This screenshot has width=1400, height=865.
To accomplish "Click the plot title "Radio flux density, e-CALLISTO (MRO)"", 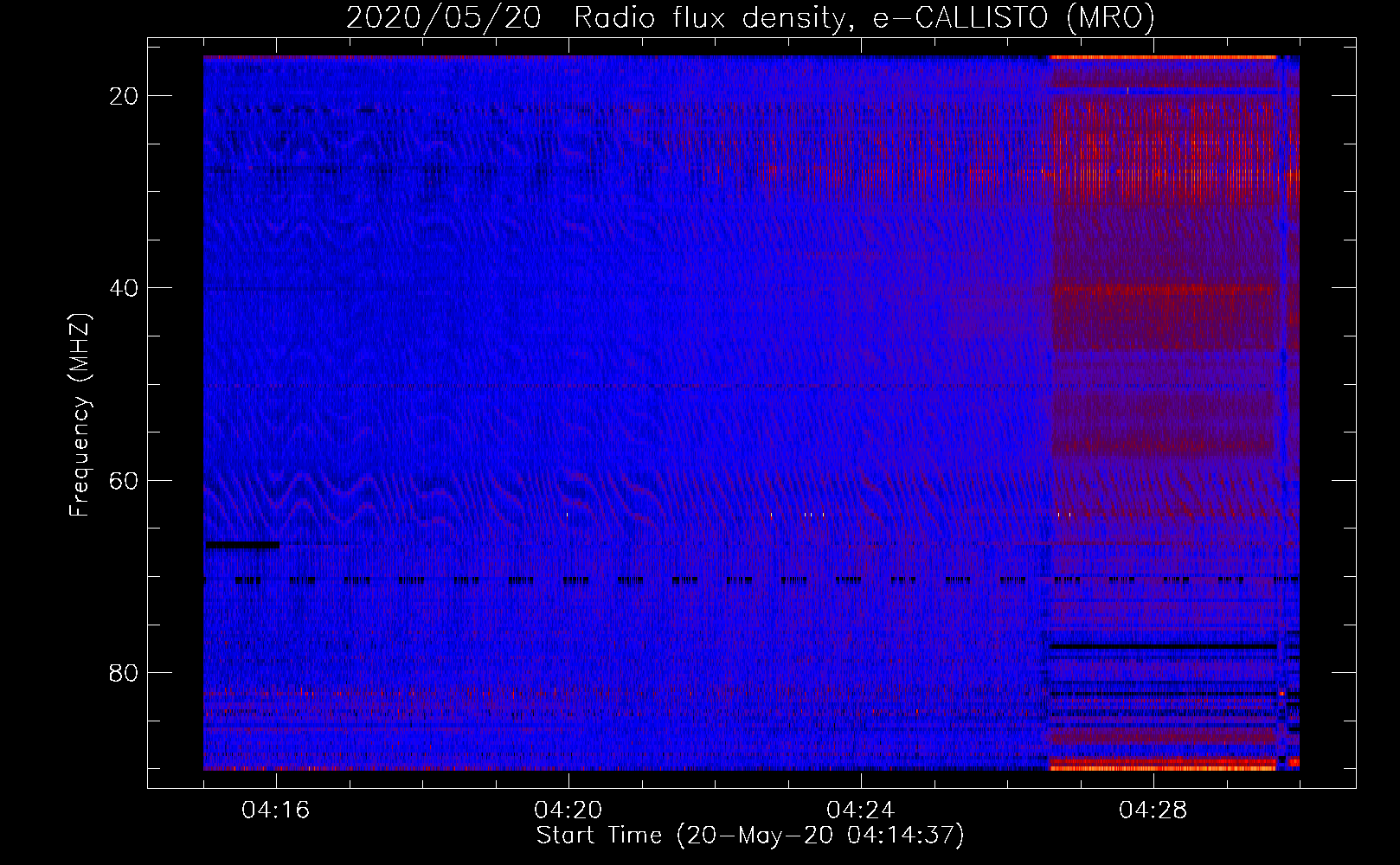I will tap(864, 17).
